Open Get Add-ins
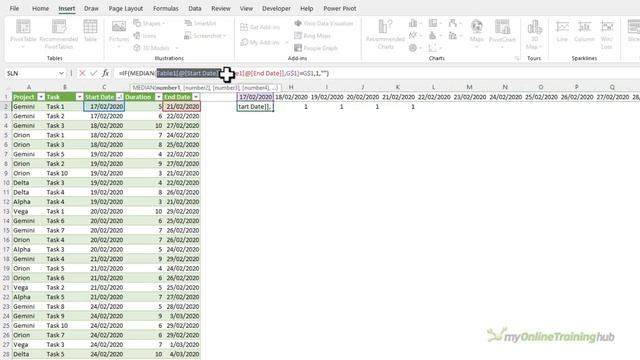 (260, 27)
